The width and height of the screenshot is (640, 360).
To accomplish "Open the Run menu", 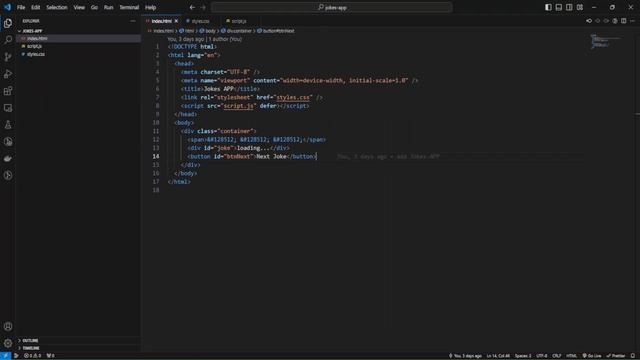I will click(x=108, y=7).
